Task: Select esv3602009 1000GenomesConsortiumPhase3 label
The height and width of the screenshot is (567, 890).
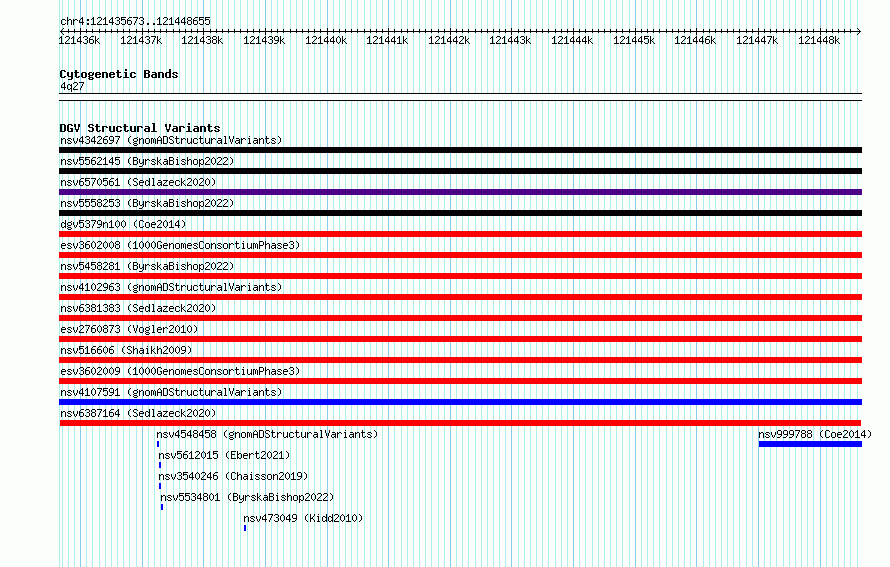Action: pyautogui.click(x=180, y=371)
